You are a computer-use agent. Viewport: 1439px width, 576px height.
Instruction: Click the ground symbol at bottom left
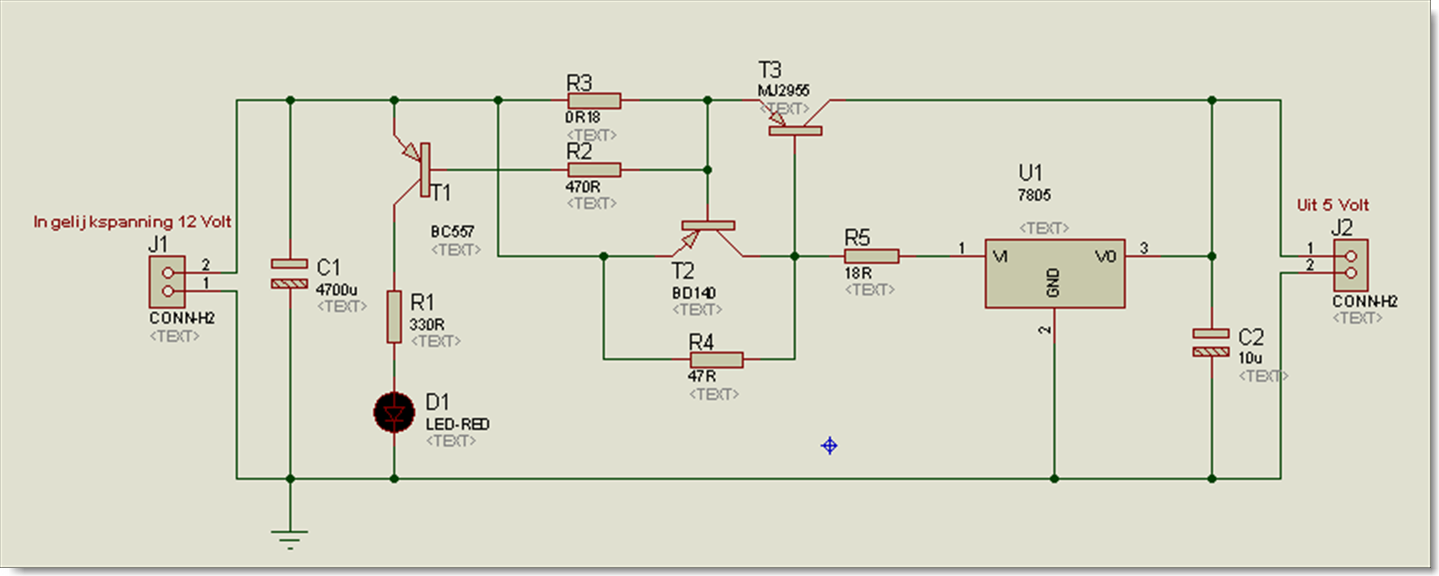click(290, 536)
